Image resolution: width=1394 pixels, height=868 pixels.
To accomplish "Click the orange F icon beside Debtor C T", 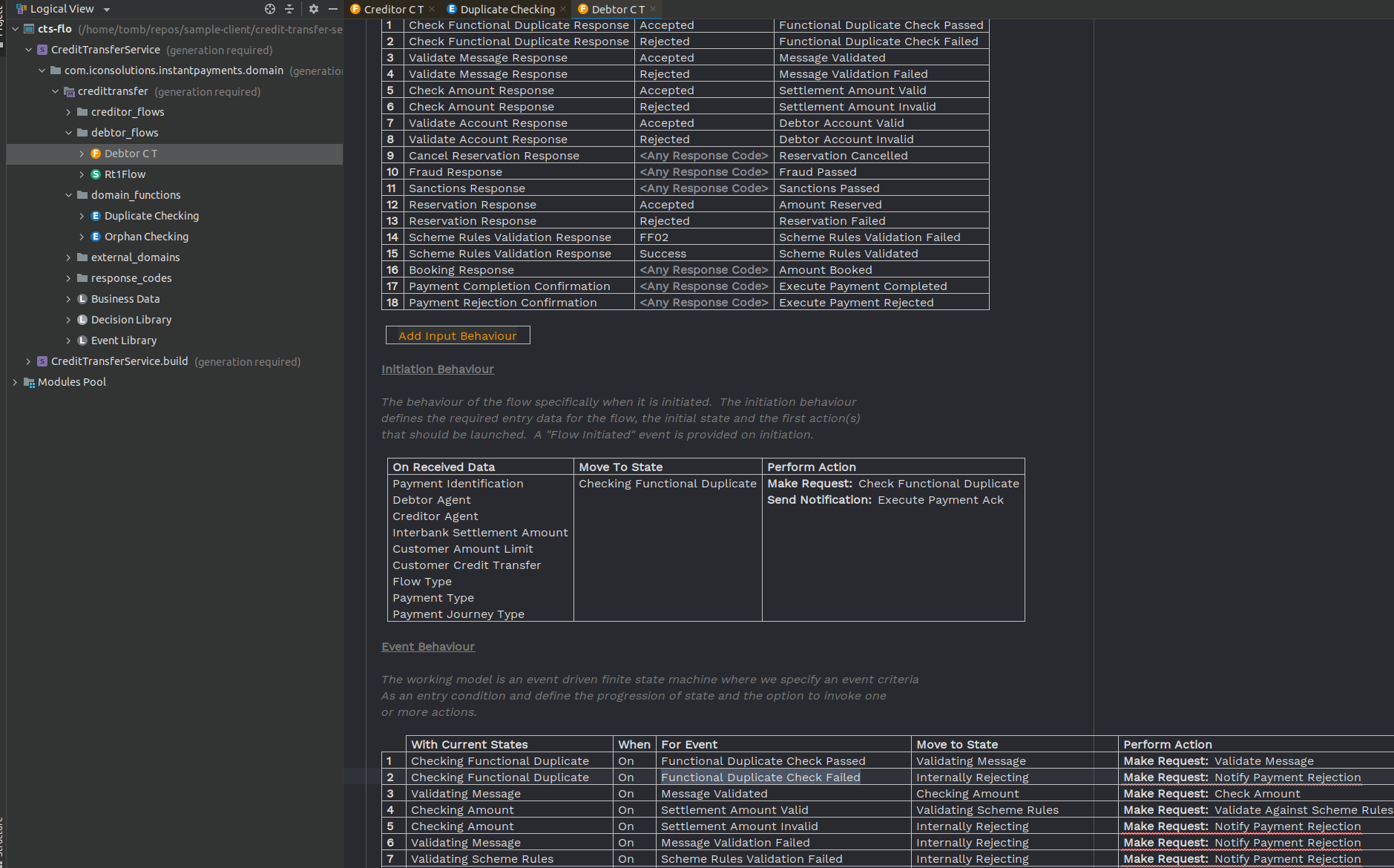I will [x=96, y=153].
